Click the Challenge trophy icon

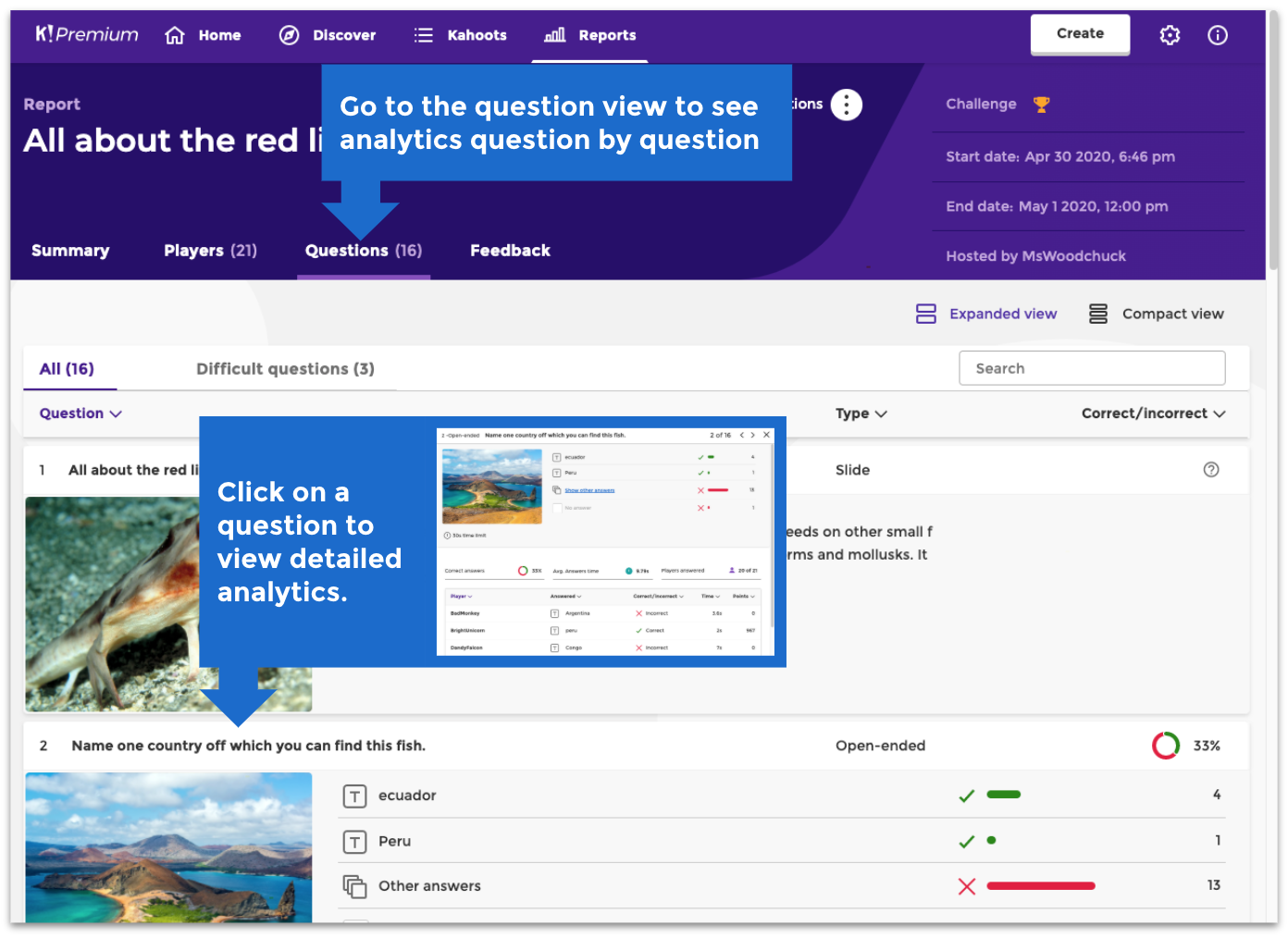pos(1042,105)
